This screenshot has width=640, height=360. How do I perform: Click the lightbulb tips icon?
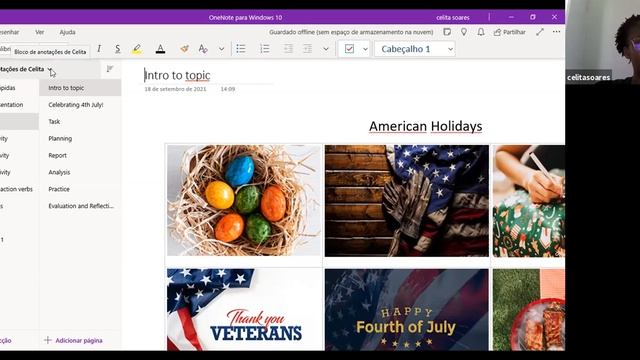point(464,32)
